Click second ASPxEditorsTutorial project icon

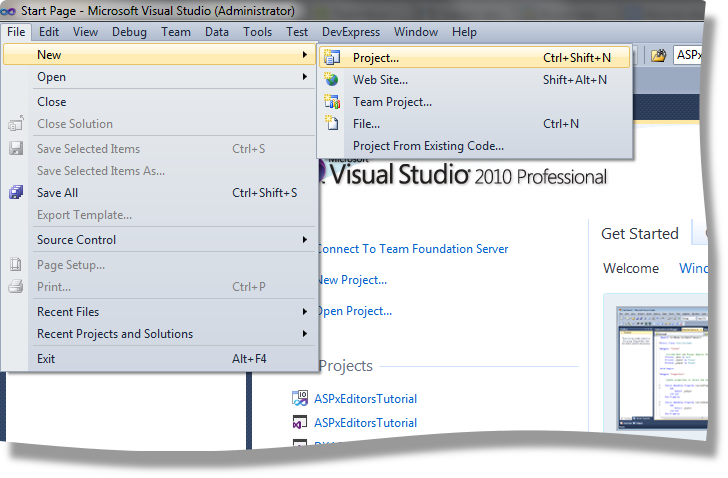tap(300, 422)
